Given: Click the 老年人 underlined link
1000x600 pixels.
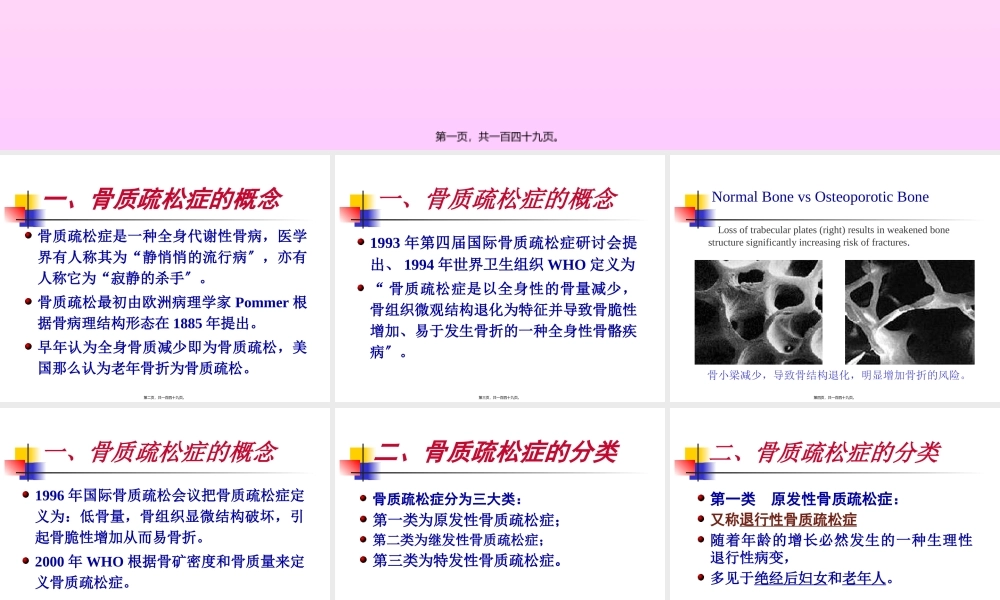Looking at the screenshot, I should [x=864, y=577].
